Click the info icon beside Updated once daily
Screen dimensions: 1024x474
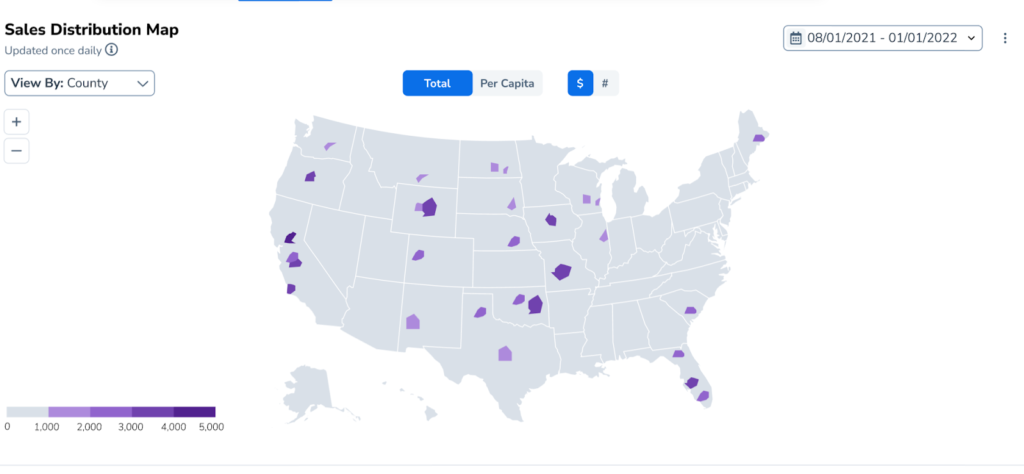pyautogui.click(x=112, y=49)
